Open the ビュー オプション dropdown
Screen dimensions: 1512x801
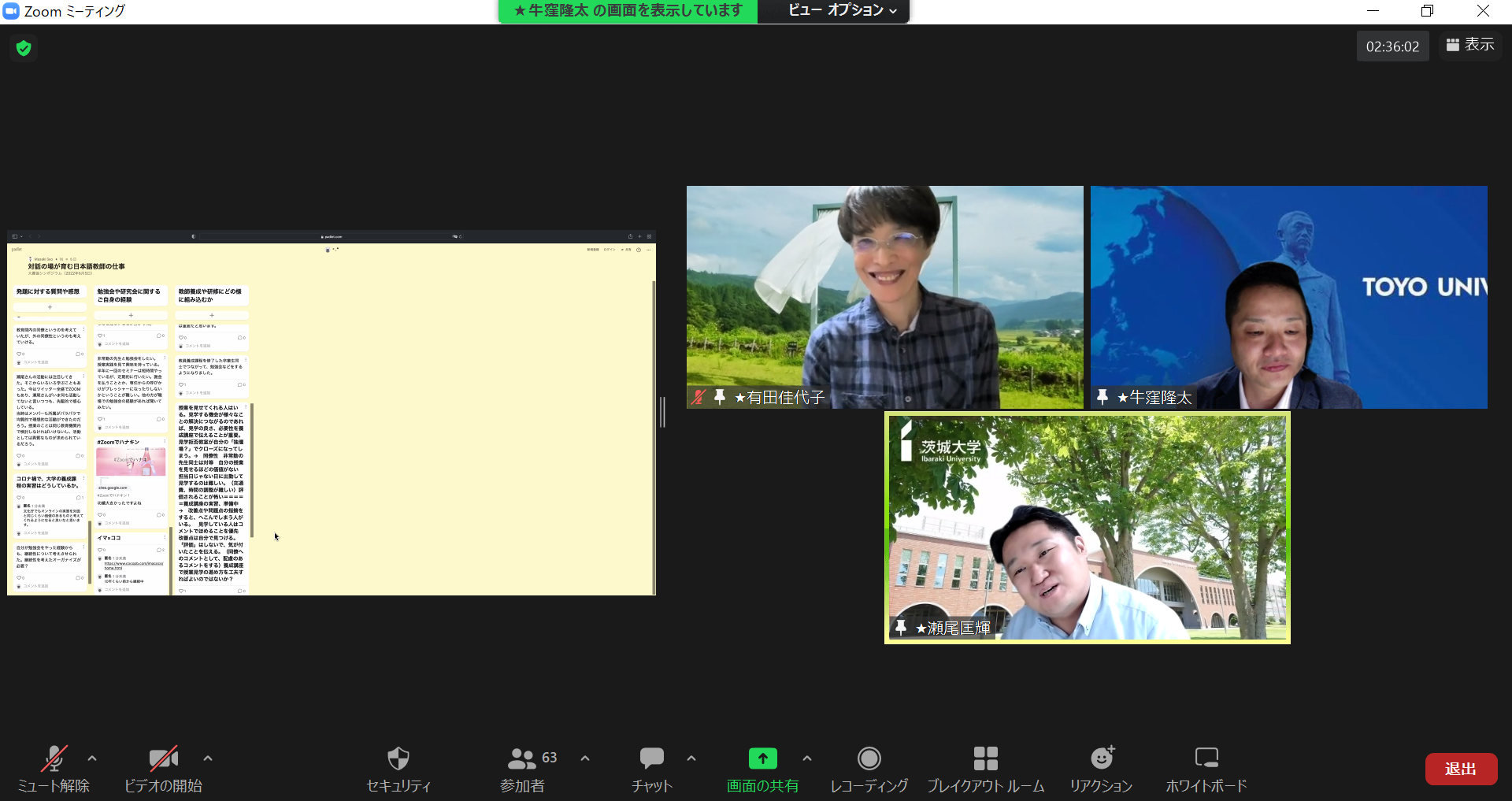point(842,10)
